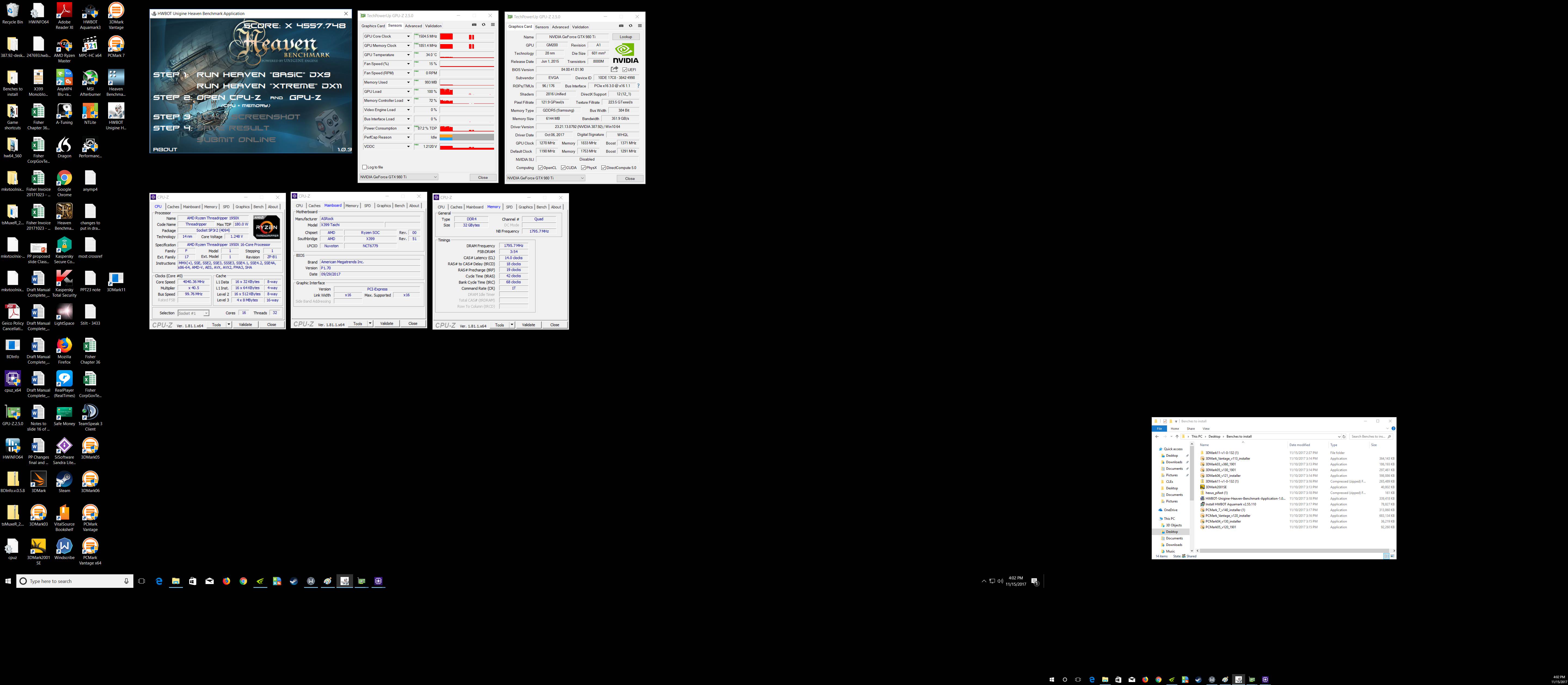
Task: Click the Tools button in CPU-Z CPU window
Action: 216,325
